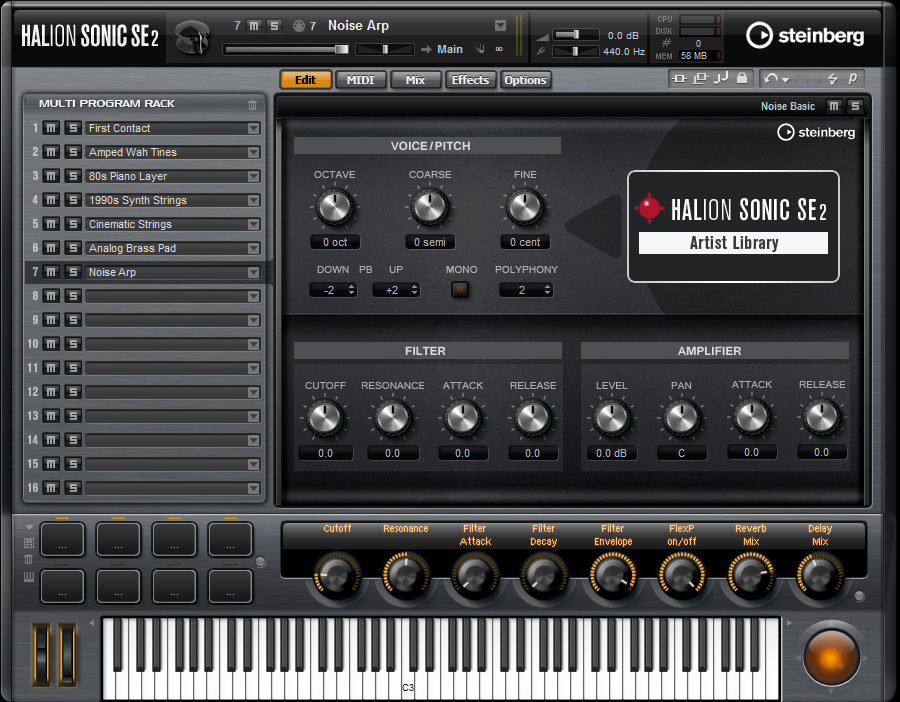Viewport: 900px width, 702px height.
Task: Click the Steinberg logo in the top header
Action: (805, 36)
